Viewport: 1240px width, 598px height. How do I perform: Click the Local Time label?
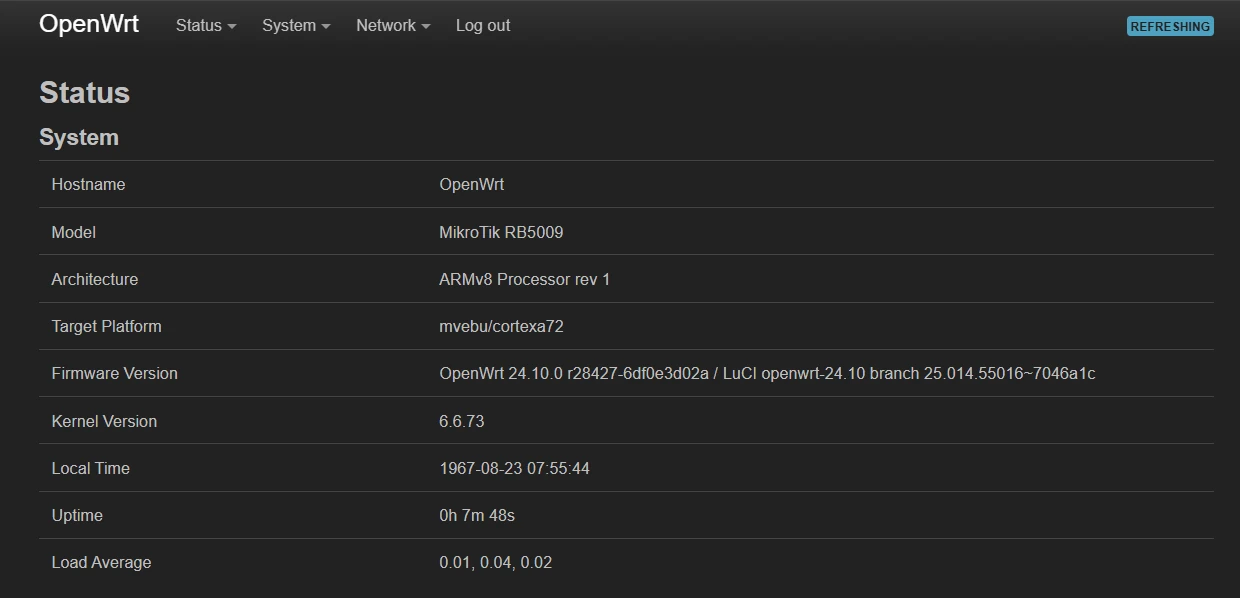(x=91, y=468)
